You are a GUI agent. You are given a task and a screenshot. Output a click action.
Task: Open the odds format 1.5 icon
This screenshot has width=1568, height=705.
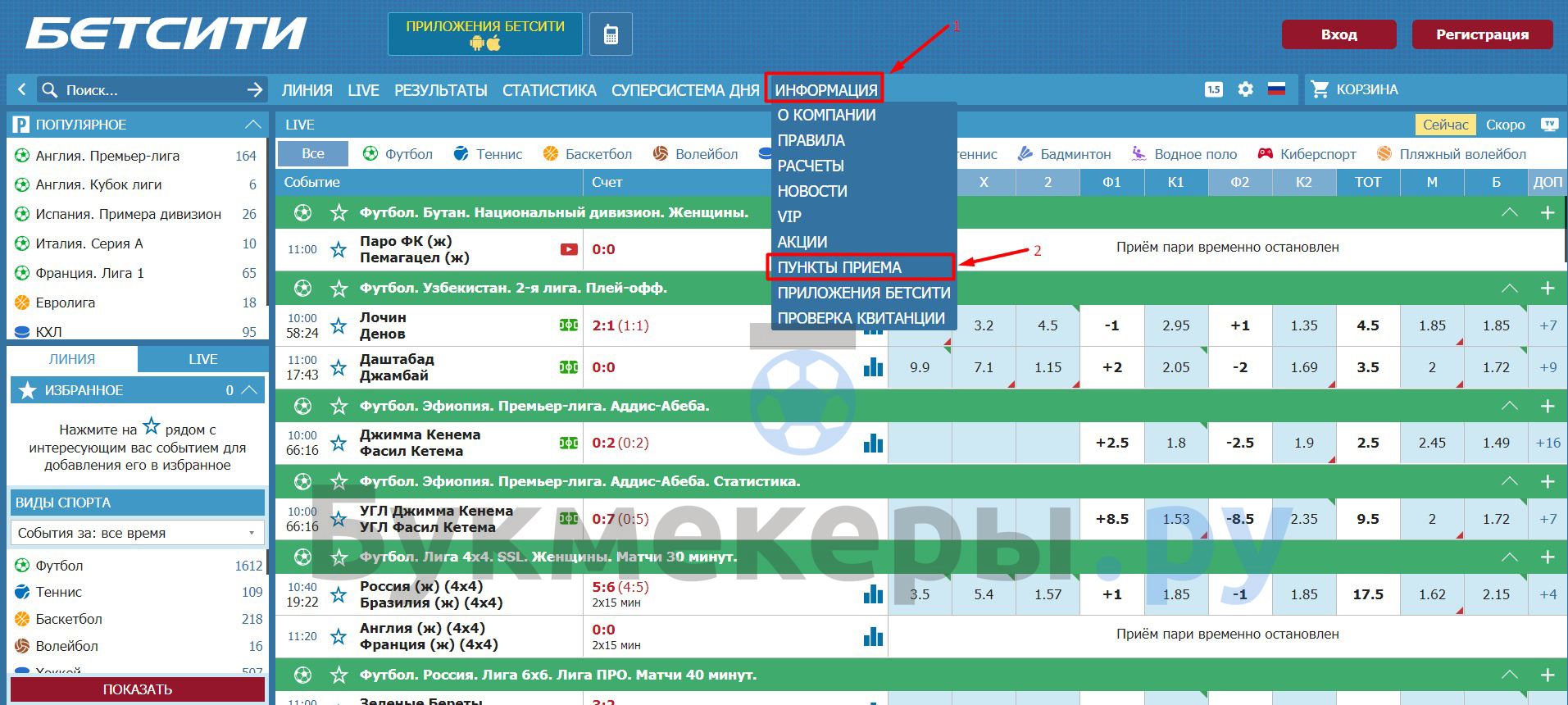coord(1214,89)
